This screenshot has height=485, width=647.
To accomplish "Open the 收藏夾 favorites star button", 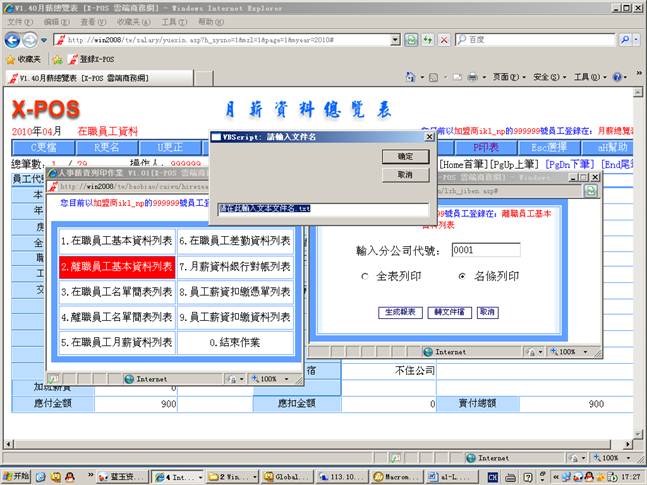I will pos(23,59).
